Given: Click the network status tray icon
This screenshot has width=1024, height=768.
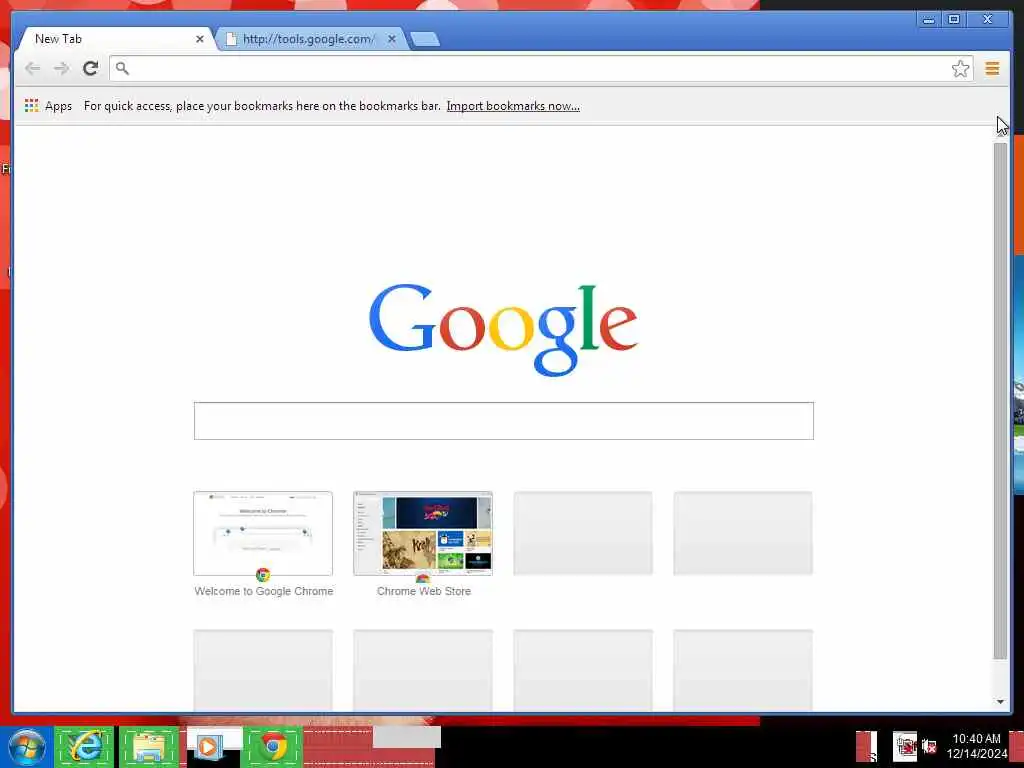Looking at the screenshot, I should 905,746.
